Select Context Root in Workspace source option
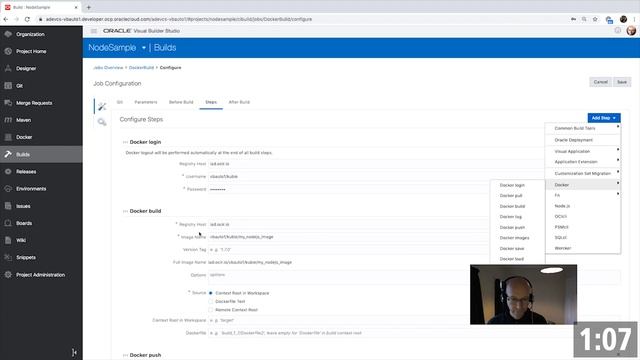Screen dimensions: 640x360 [211, 293]
